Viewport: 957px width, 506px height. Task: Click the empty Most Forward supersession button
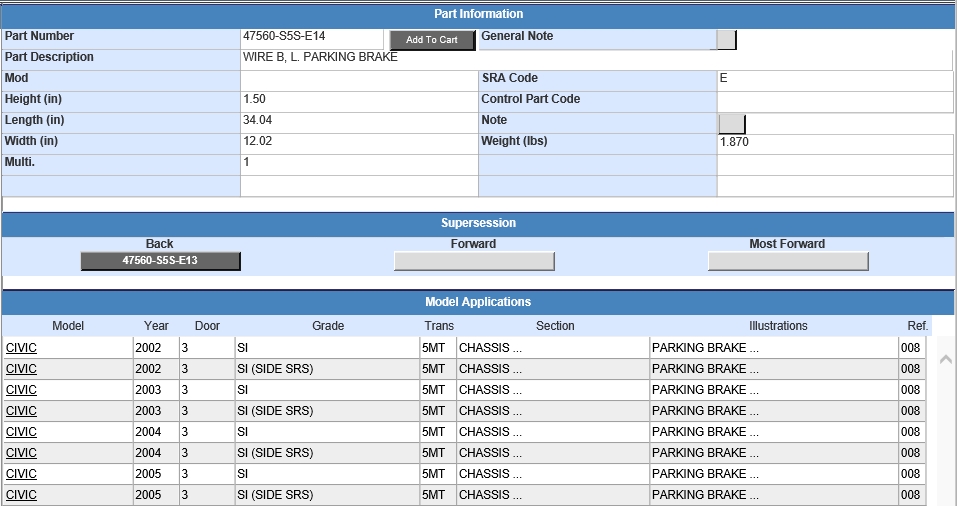[x=788, y=261]
